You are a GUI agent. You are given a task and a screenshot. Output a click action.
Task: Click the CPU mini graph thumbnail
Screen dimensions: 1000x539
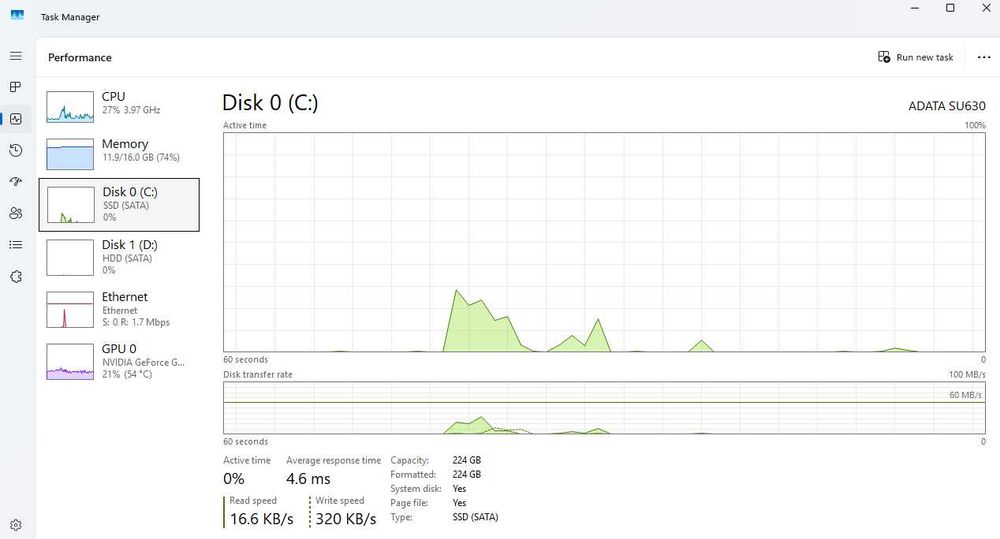[70, 107]
